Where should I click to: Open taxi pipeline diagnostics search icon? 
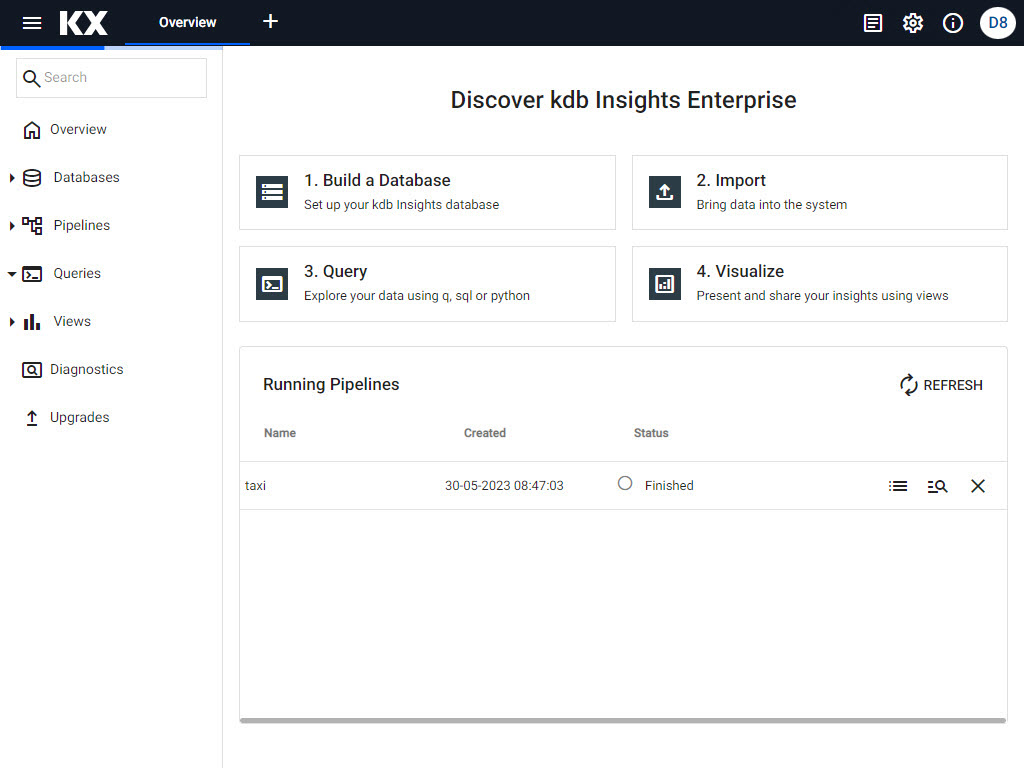pos(937,487)
